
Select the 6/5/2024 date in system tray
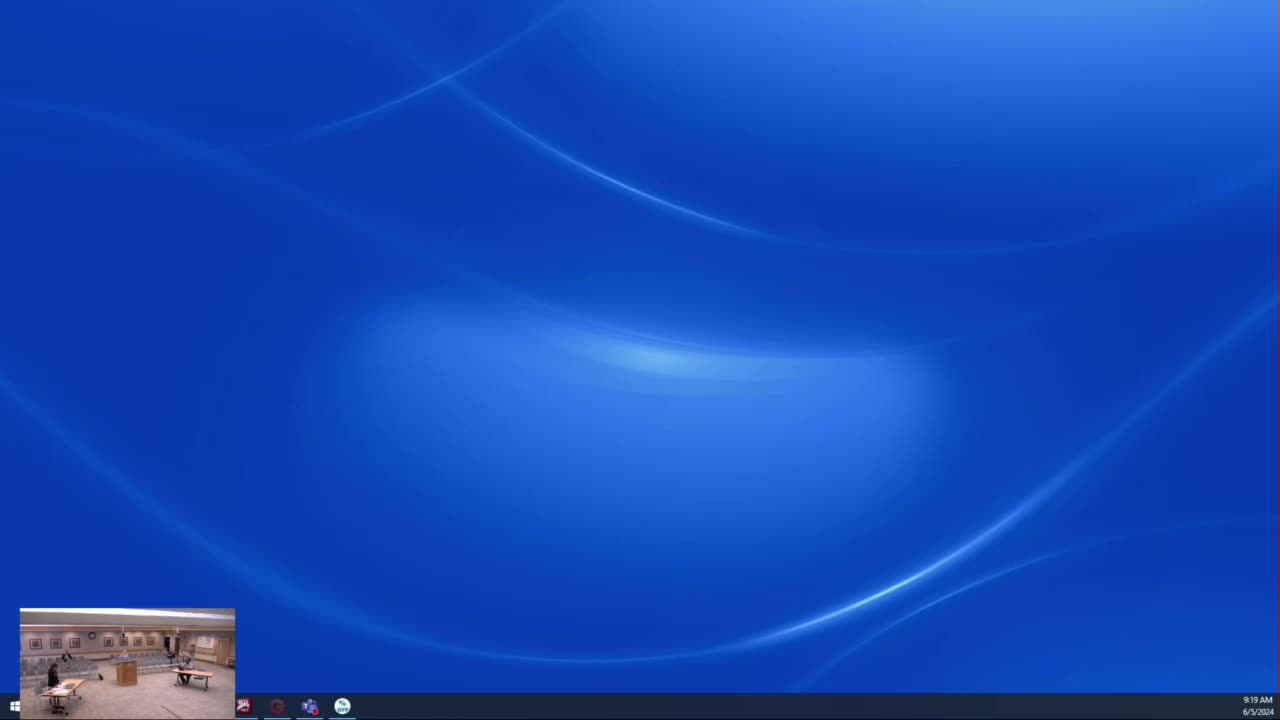(x=1257, y=712)
